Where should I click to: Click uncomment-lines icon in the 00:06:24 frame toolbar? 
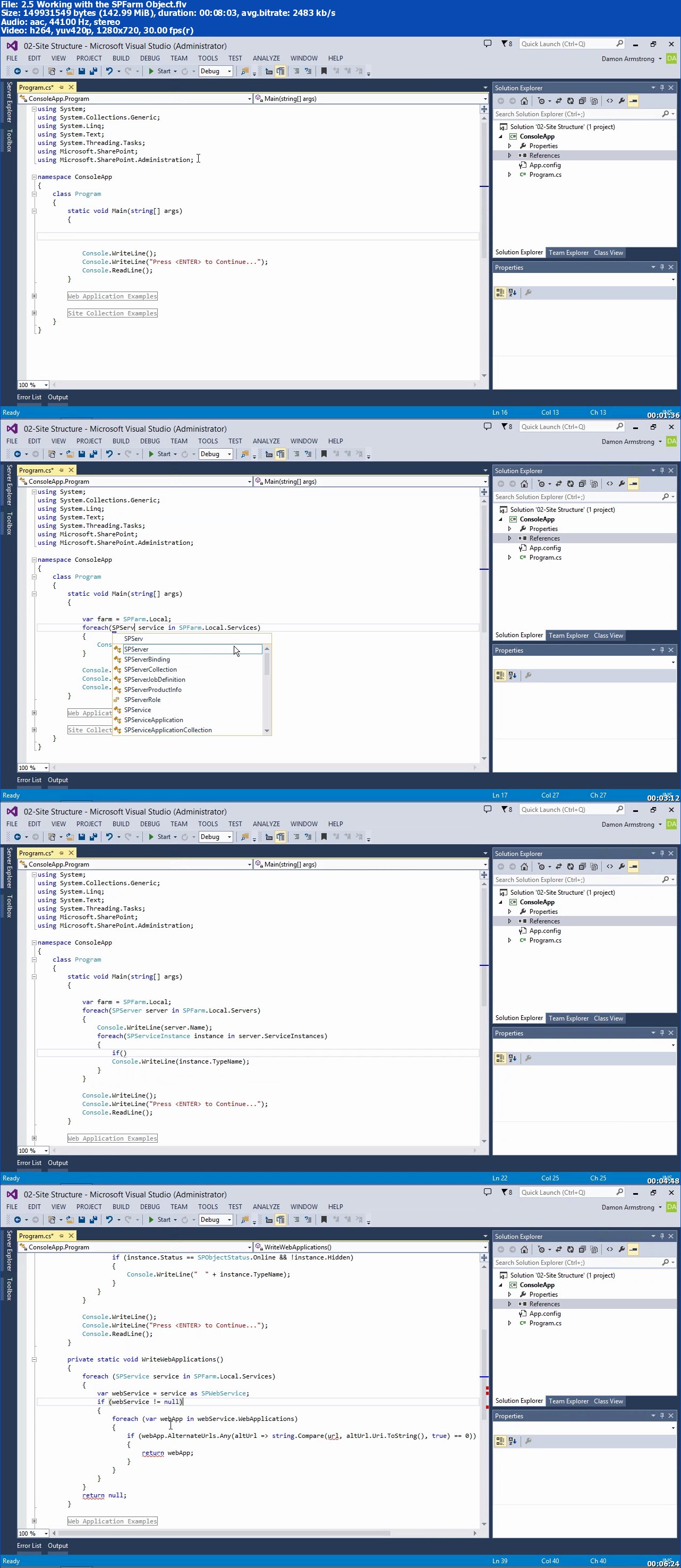pos(308,1220)
